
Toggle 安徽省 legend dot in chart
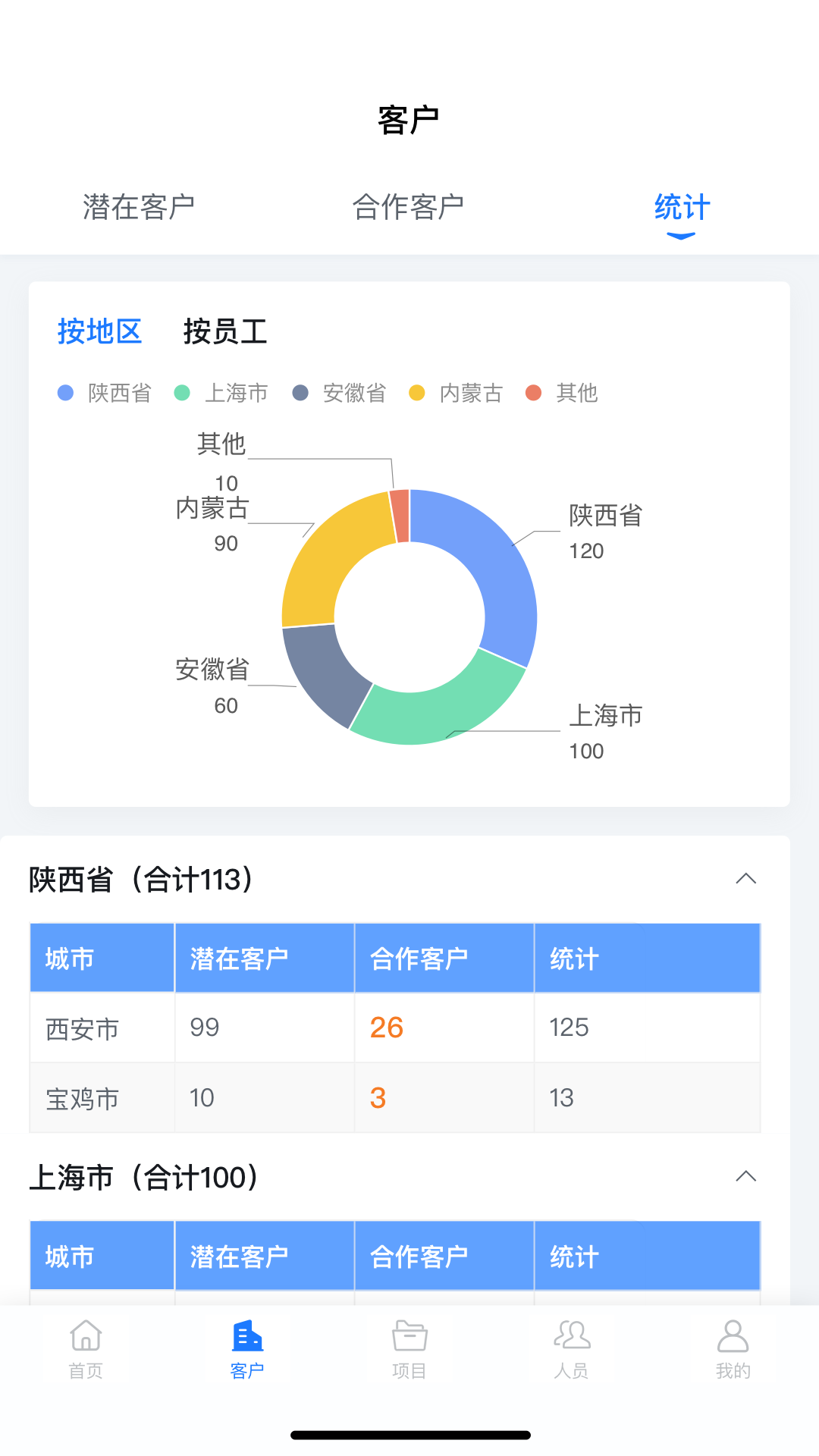[300, 393]
